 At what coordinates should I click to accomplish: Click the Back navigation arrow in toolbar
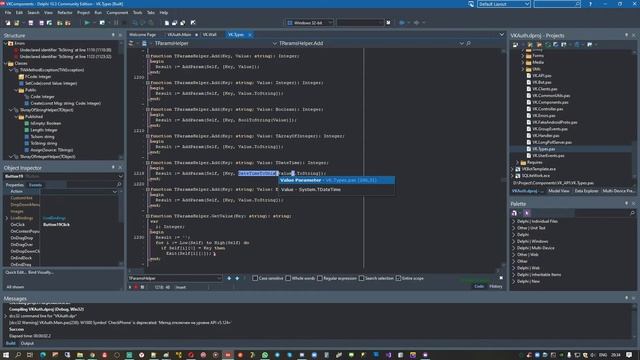point(402,23)
